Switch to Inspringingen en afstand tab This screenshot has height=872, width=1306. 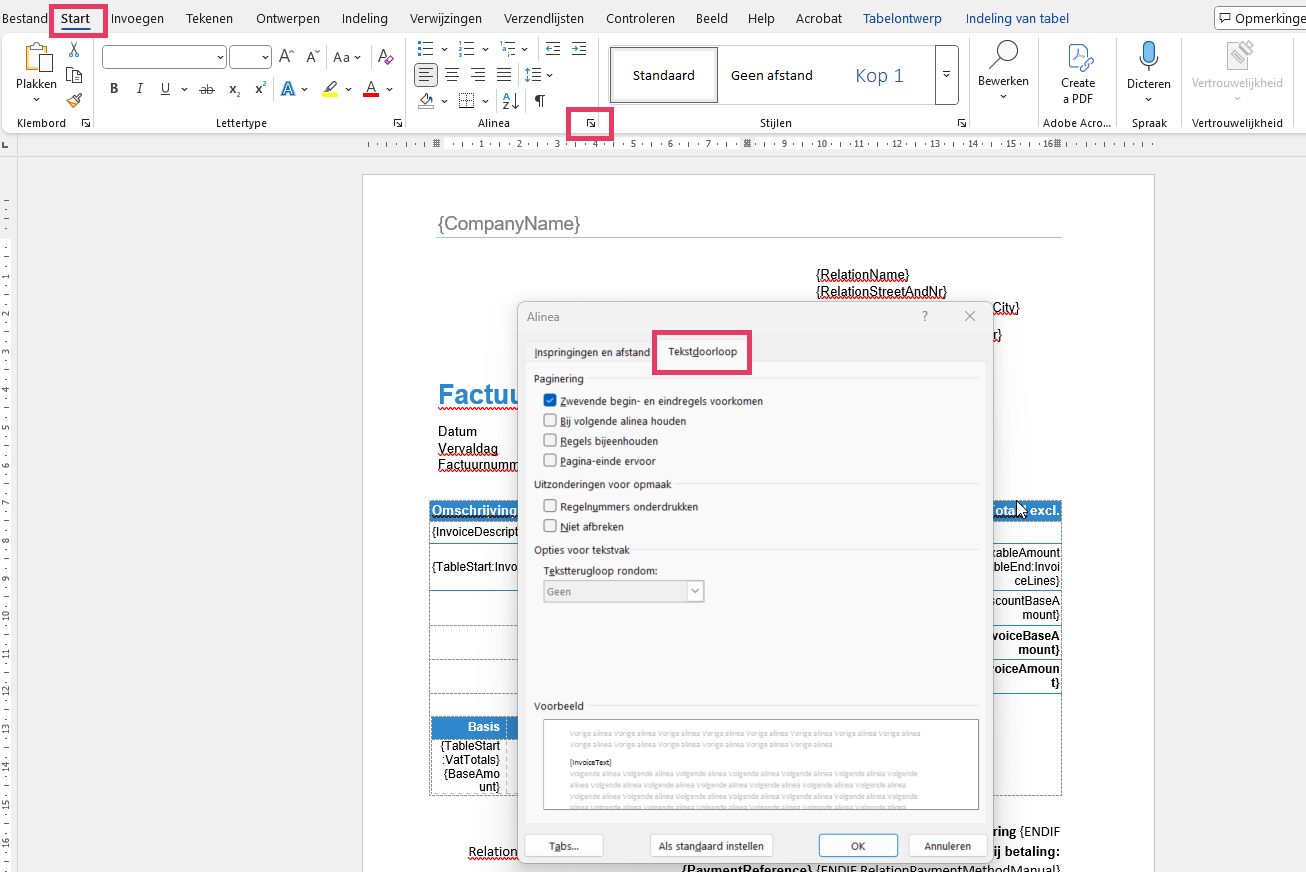click(591, 352)
